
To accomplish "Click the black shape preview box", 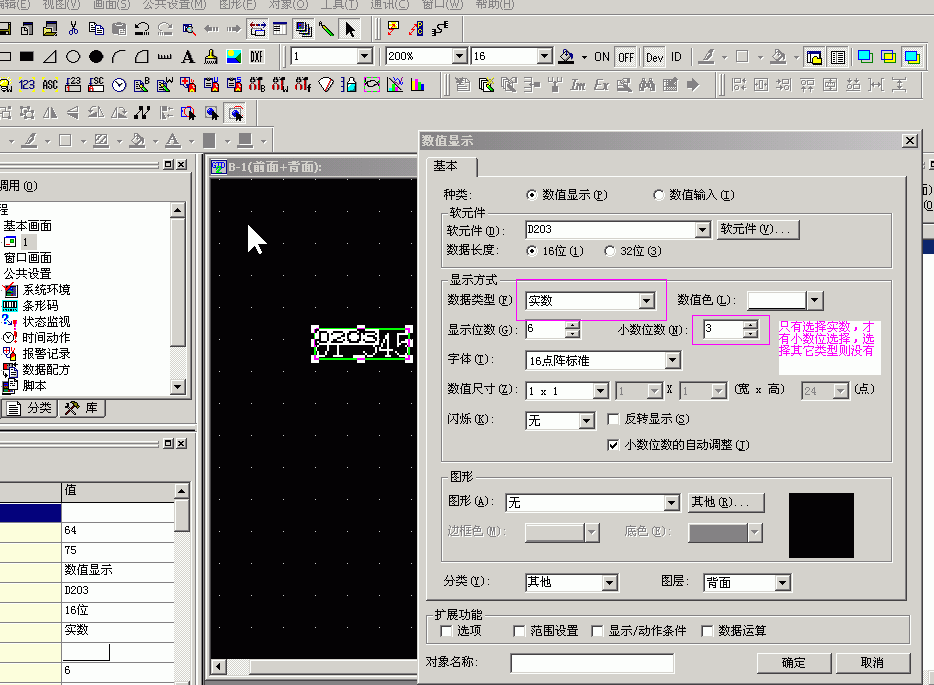I will click(821, 525).
